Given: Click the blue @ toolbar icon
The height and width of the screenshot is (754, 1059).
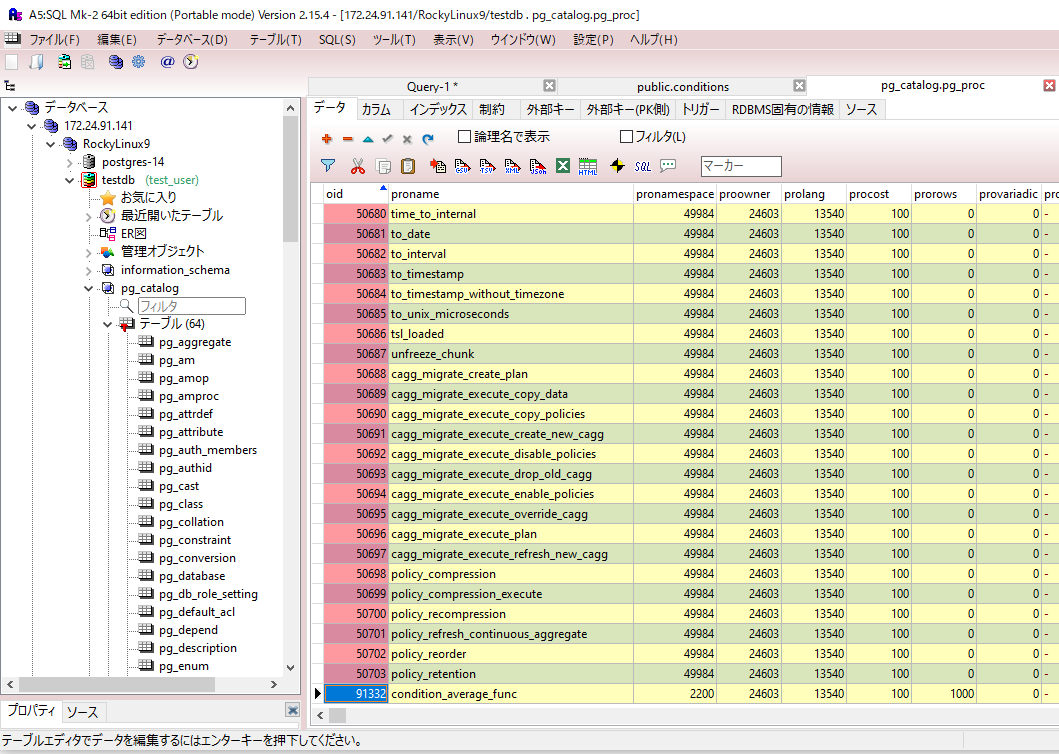Looking at the screenshot, I should (x=167, y=62).
